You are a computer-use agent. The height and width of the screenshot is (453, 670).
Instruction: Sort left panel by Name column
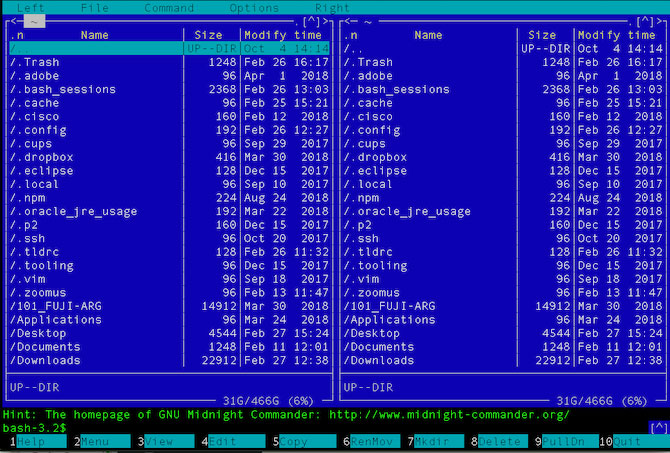pos(94,35)
